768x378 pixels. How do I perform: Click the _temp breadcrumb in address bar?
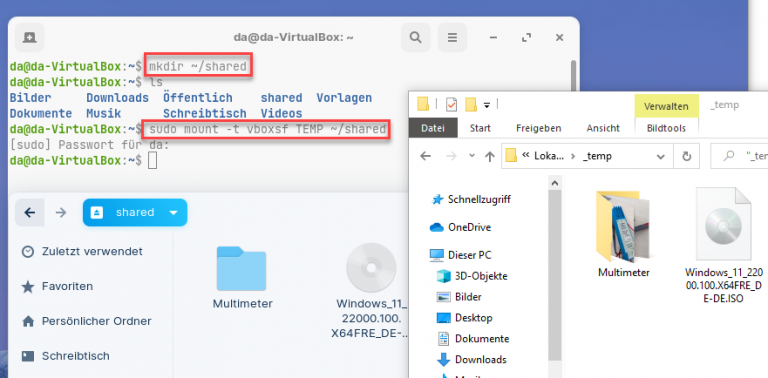point(598,156)
